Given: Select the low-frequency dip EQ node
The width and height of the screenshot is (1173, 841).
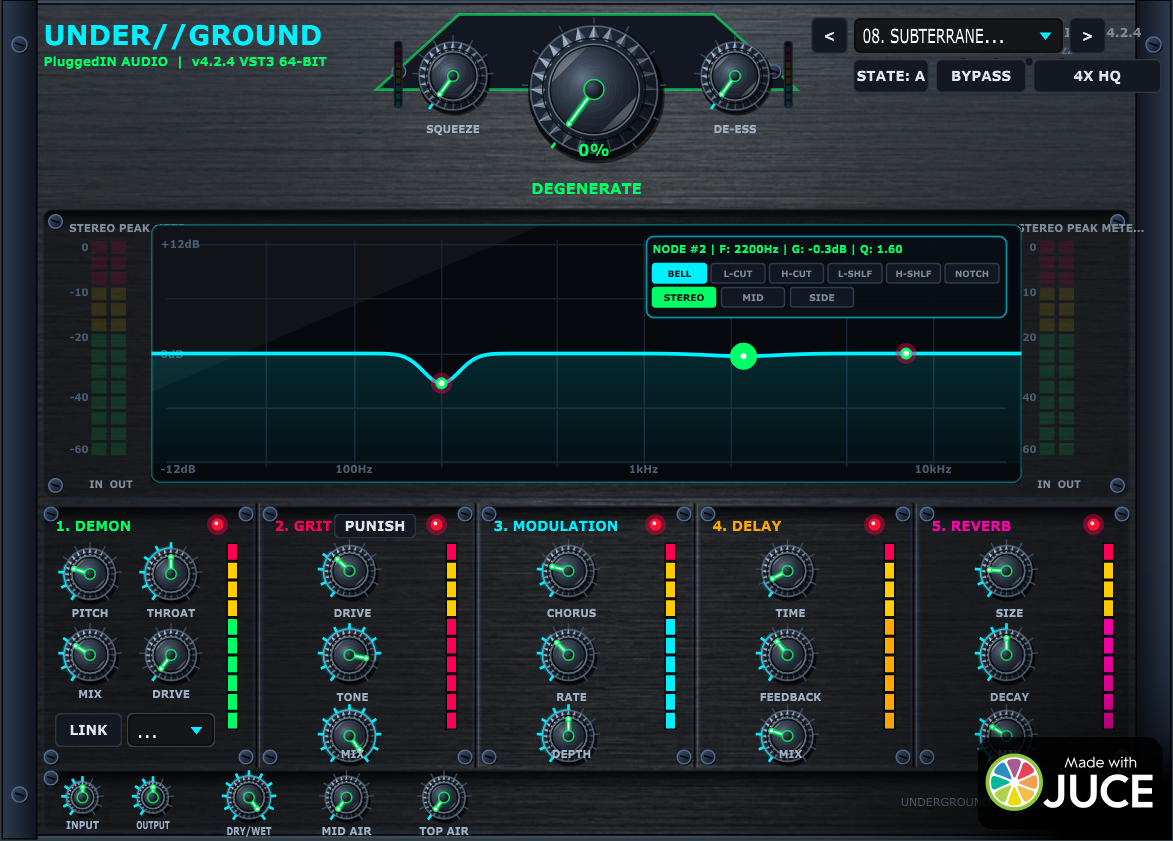Looking at the screenshot, I should coord(441,384).
